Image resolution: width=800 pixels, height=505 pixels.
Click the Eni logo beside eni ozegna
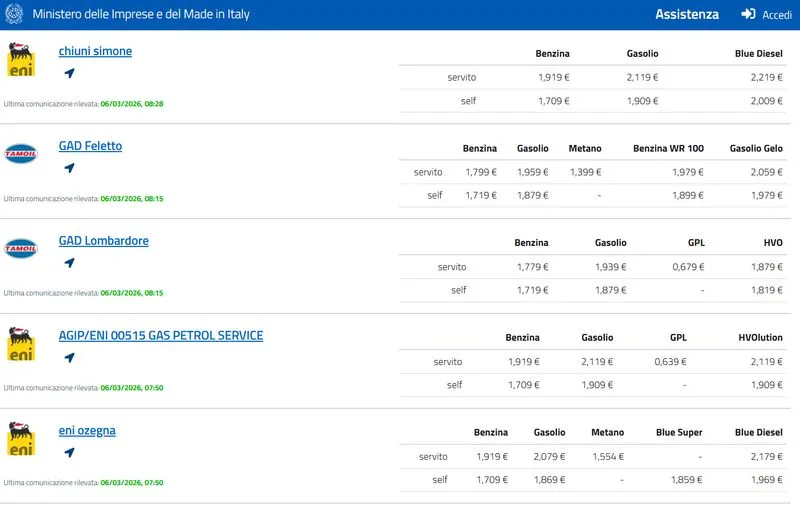(x=21, y=439)
